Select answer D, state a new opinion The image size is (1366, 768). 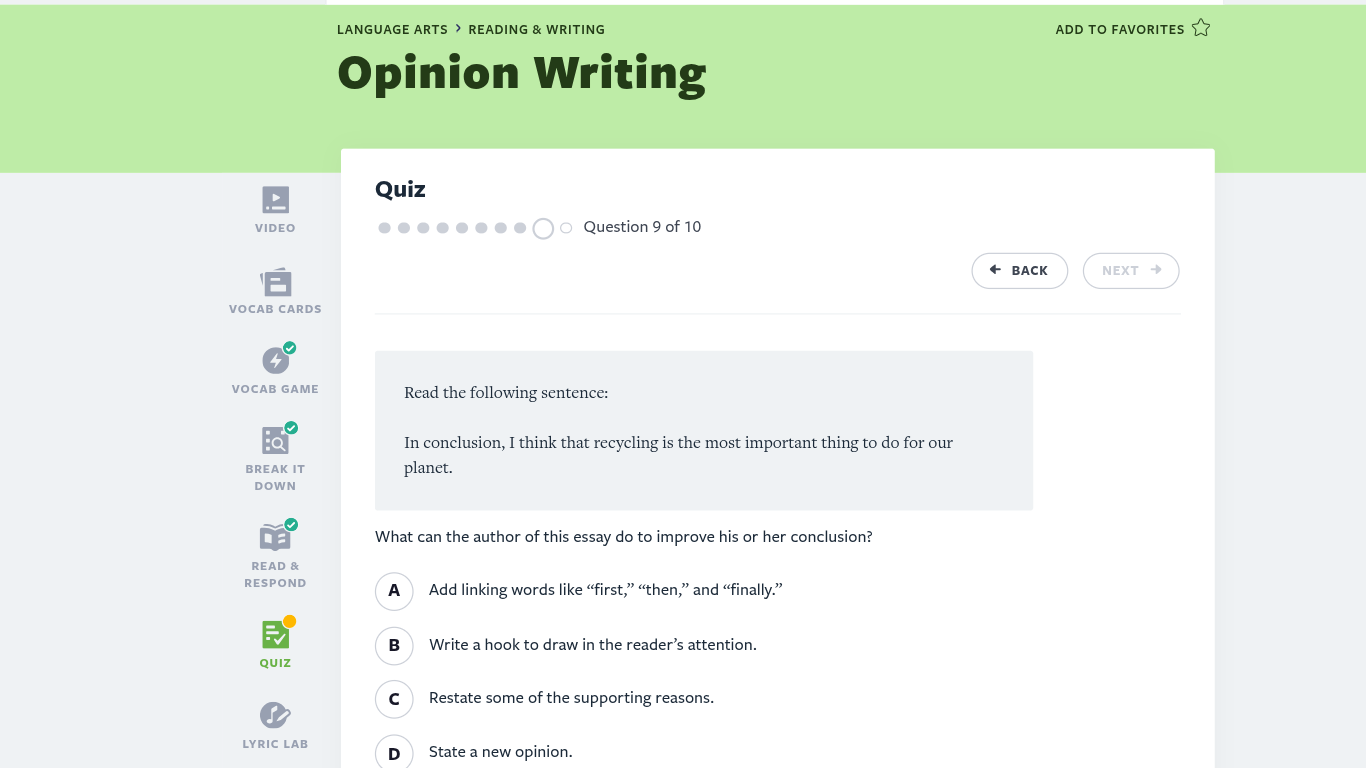click(394, 753)
